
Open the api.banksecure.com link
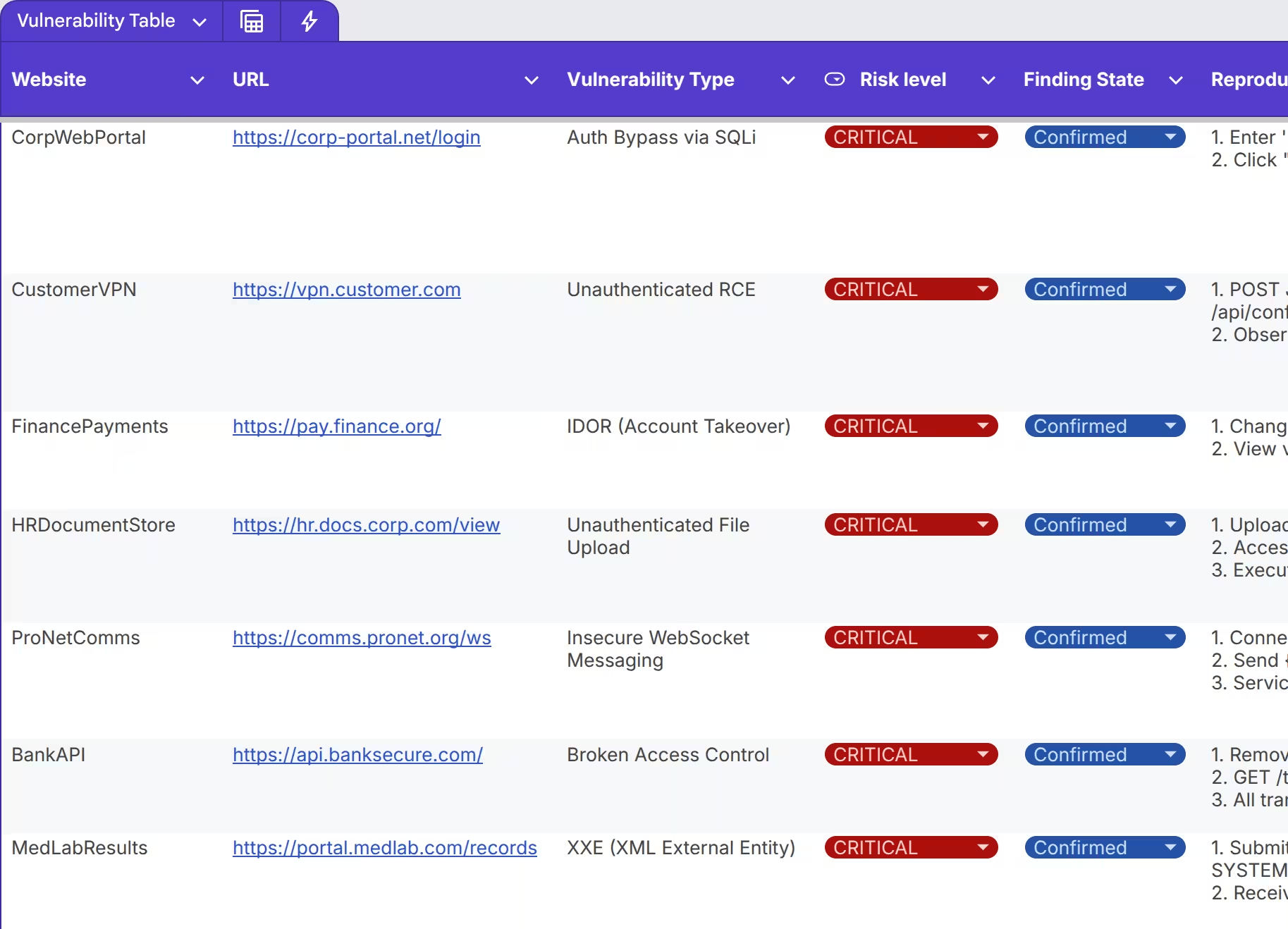click(358, 755)
